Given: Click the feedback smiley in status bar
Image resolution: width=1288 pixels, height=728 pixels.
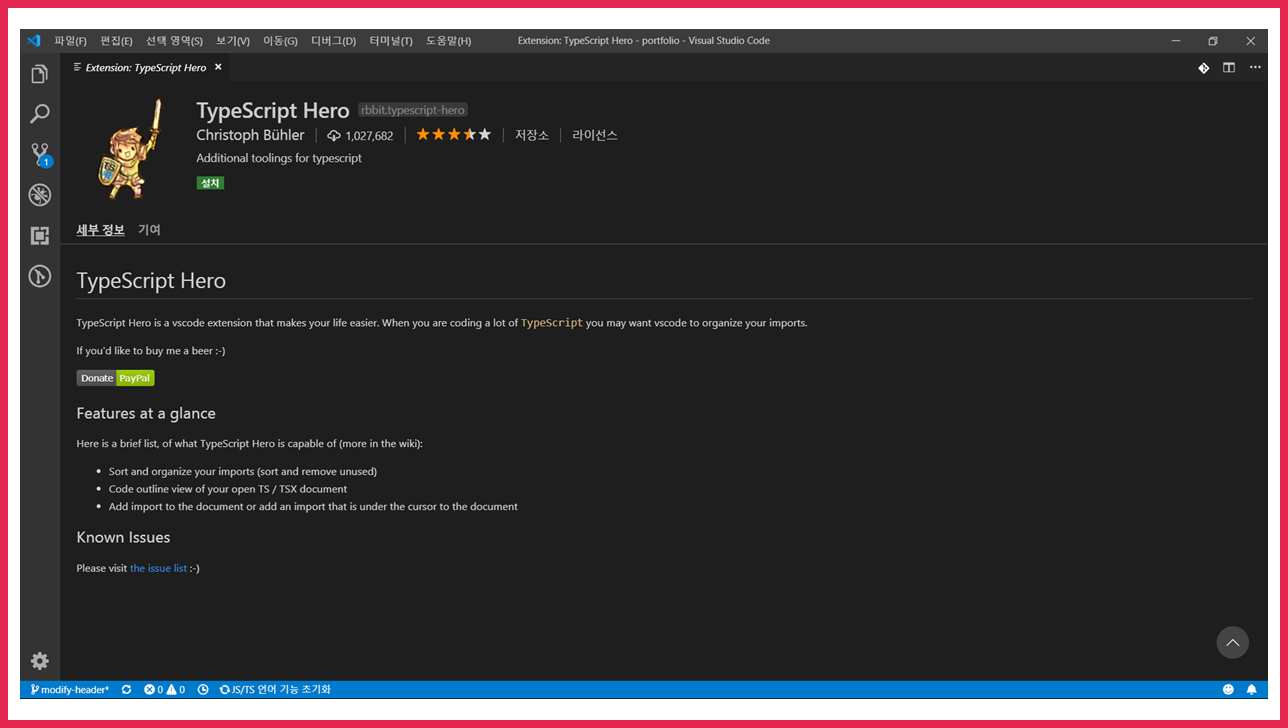Looking at the screenshot, I should pyautogui.click(x=1229, y=690).
